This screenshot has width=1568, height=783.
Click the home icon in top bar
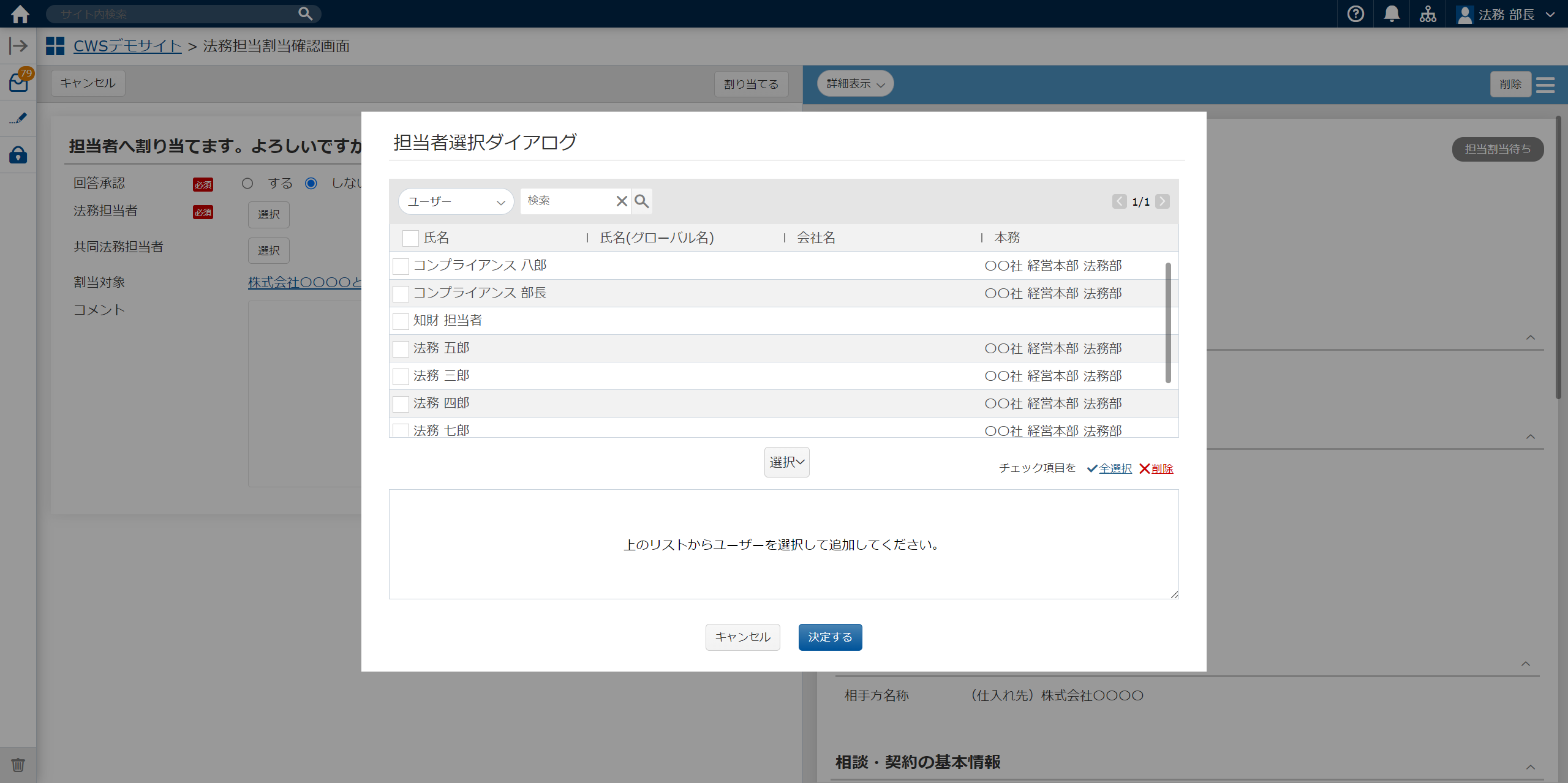click(x=20, y=13)
